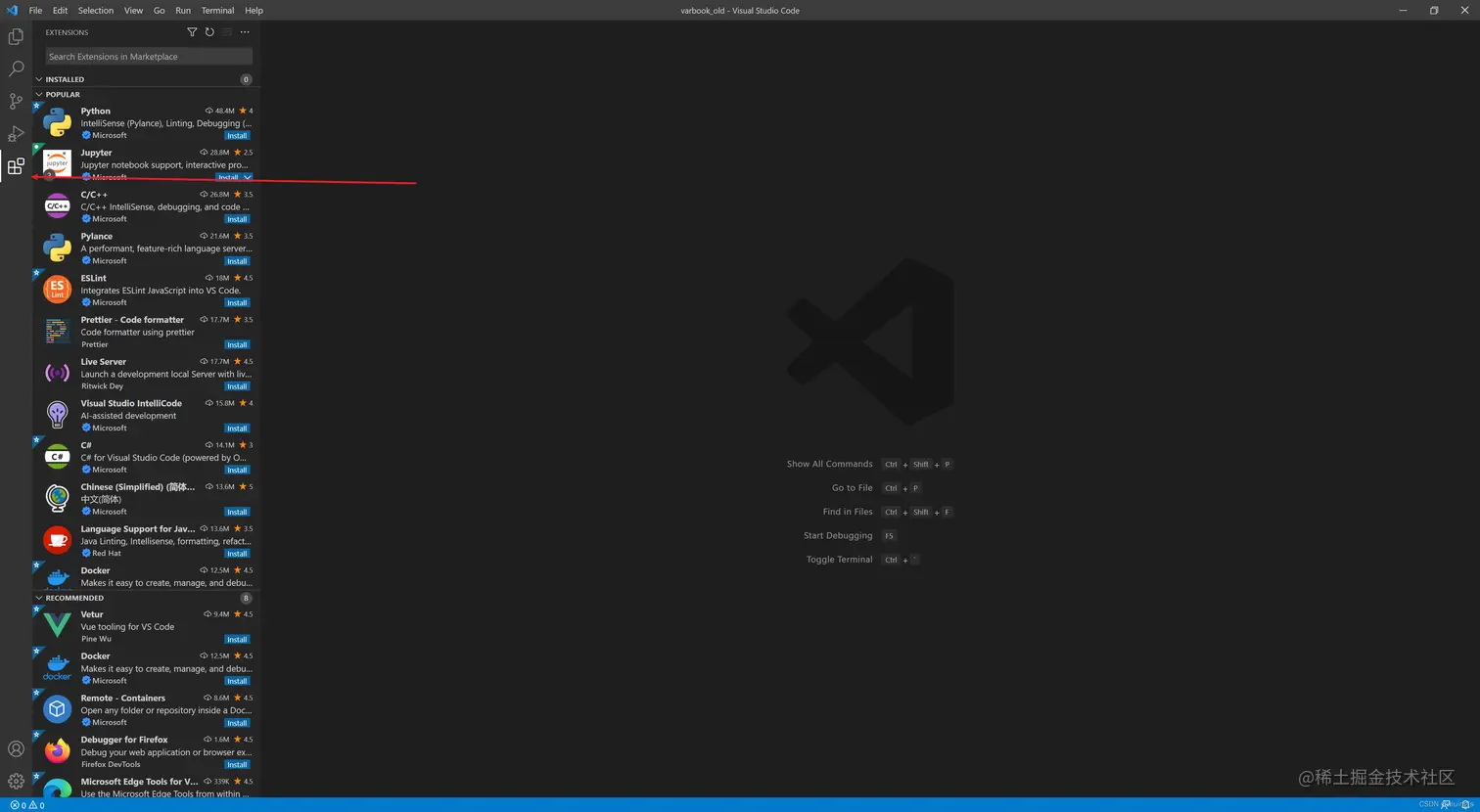The height and width of the screenshot is (812, 1480).
Task: Click the Language Support for Java icon
Action: [x=57, y=540]
